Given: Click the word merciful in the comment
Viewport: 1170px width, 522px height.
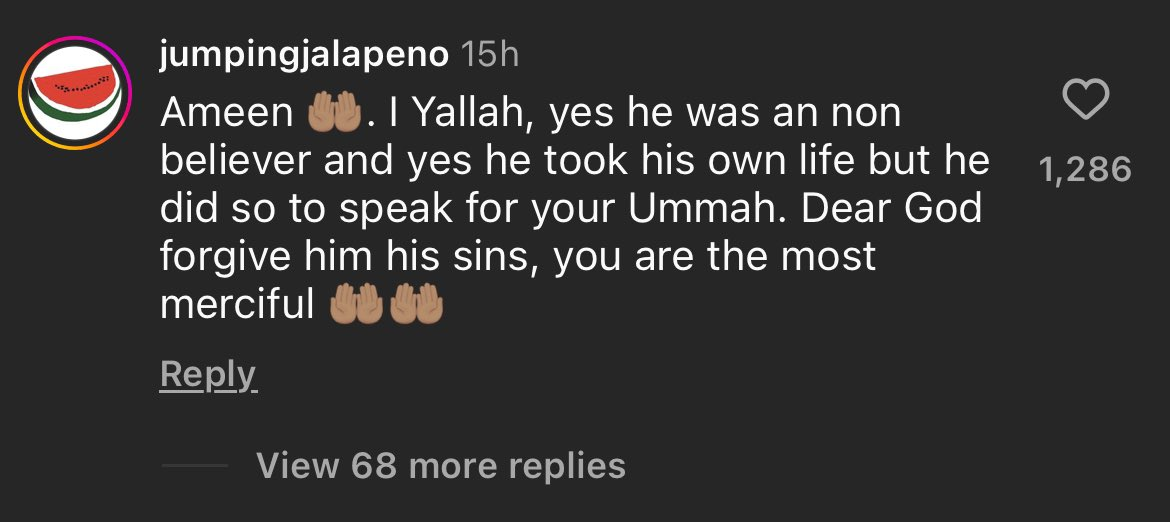Looking at the screenshot, I should tap(238, 305).
